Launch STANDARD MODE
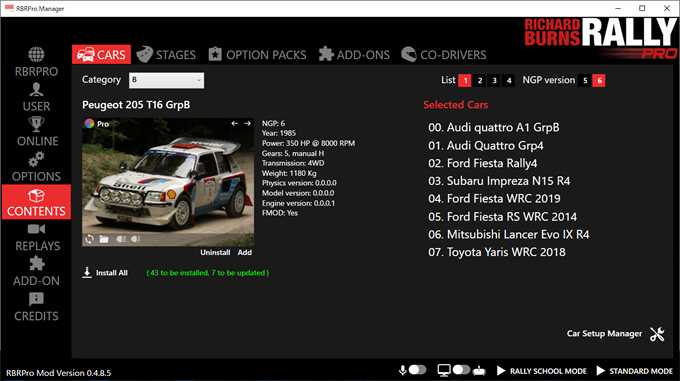The height and width of the screenshot is (381, 680). pos(635,371)
